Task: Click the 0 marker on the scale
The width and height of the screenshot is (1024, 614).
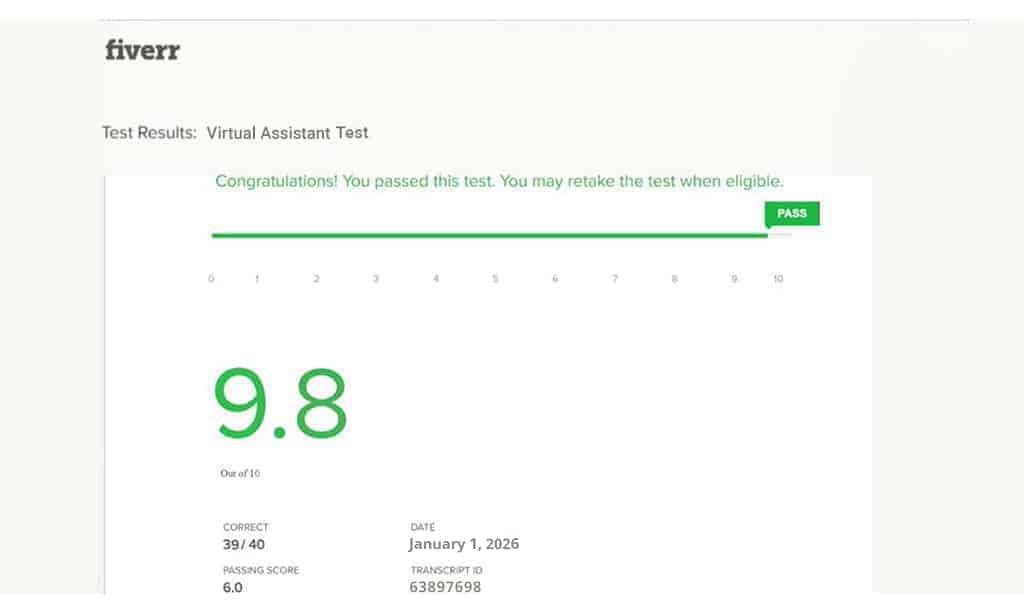Action: point(211,278)
